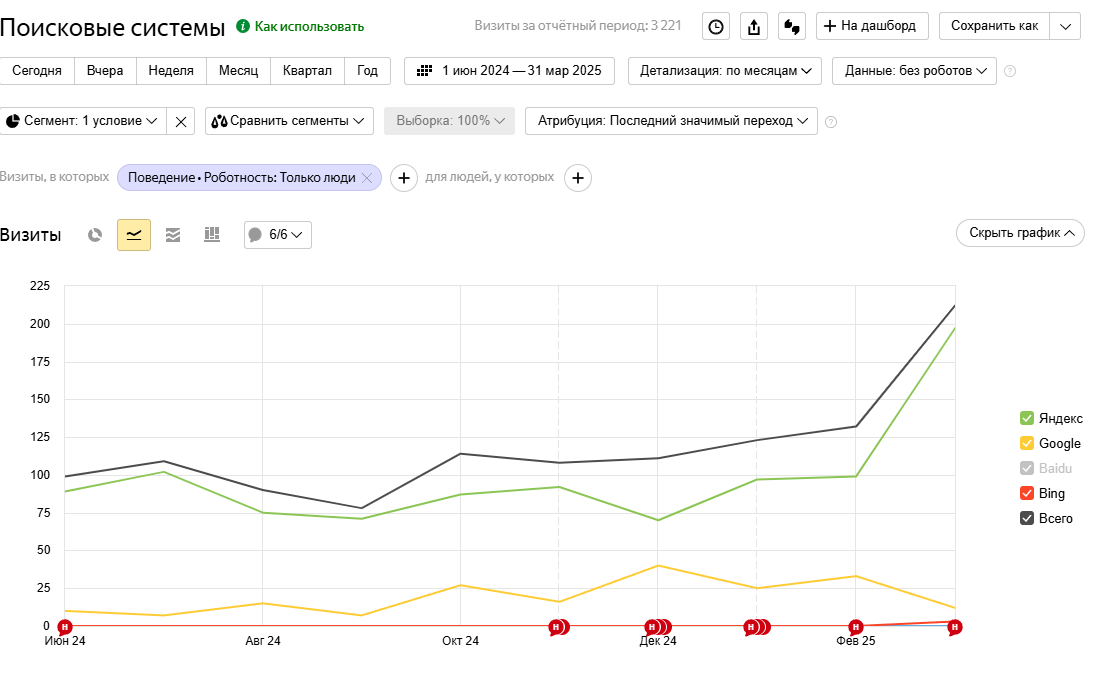Image resolution: width=1099 pixels, height=681 pixels.
Task: Select the line chart view icon
Action: point(134,235)
